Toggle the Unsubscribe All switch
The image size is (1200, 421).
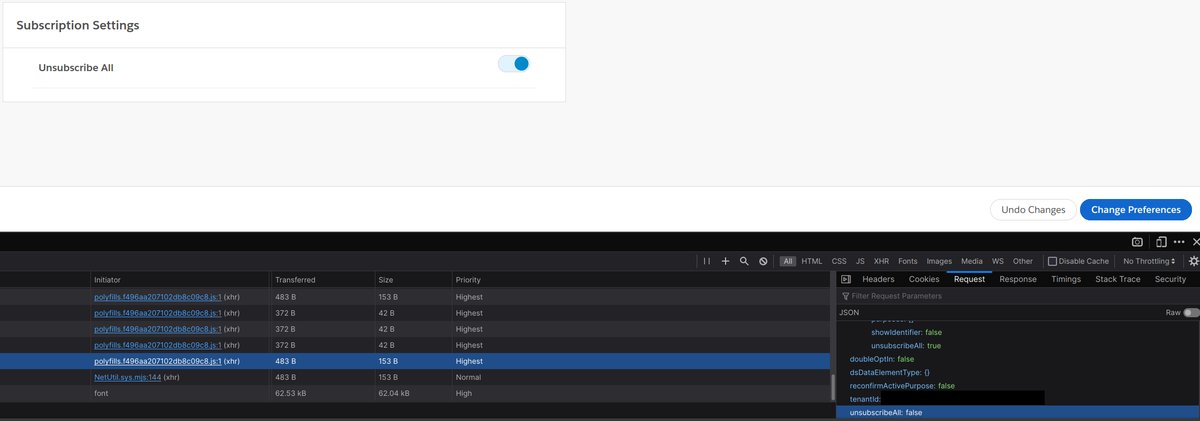point(513,64)
